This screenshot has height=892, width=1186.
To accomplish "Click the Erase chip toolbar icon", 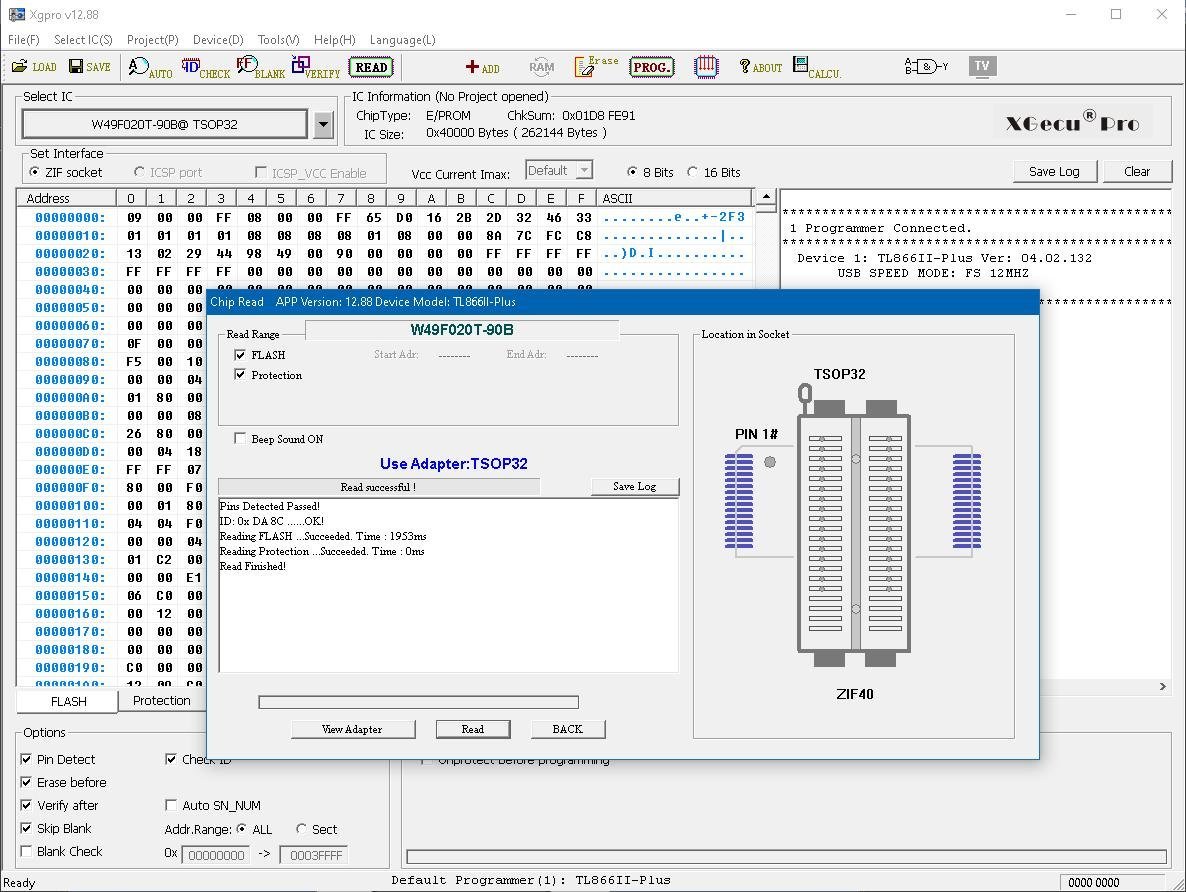I will coord(596,67).
